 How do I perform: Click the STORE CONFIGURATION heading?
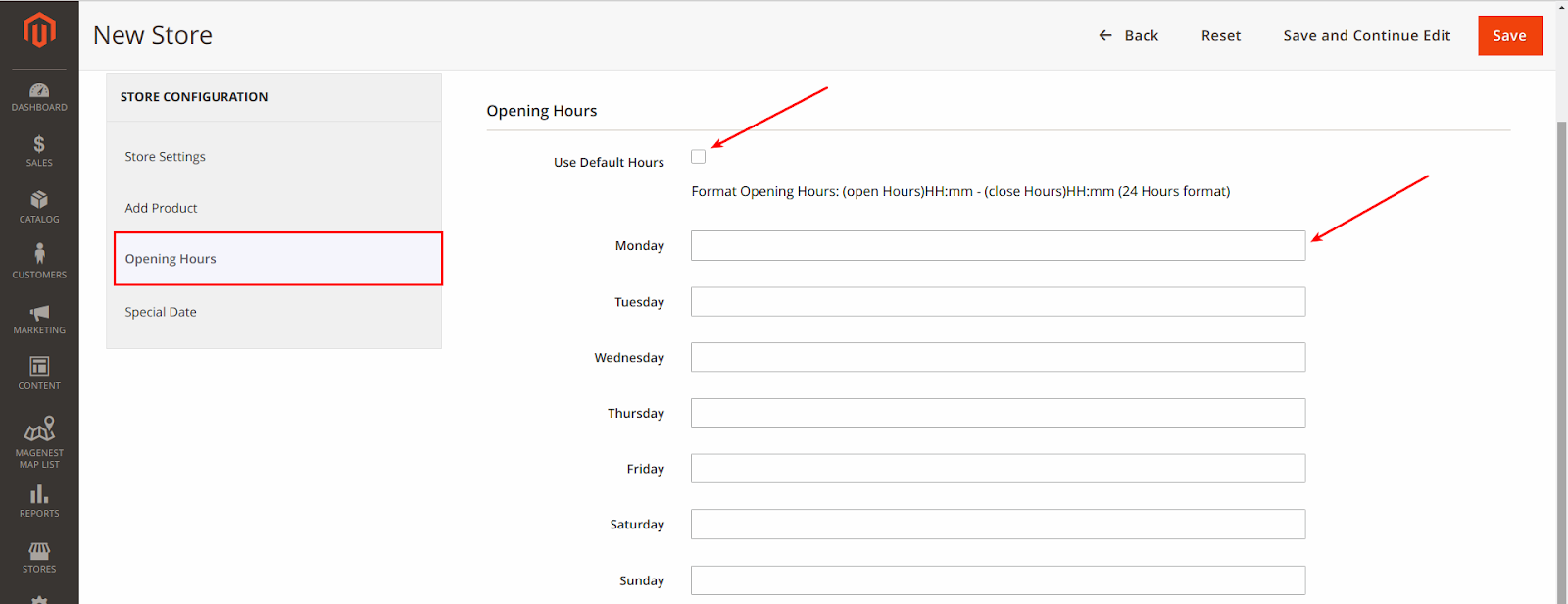(194, 97)
